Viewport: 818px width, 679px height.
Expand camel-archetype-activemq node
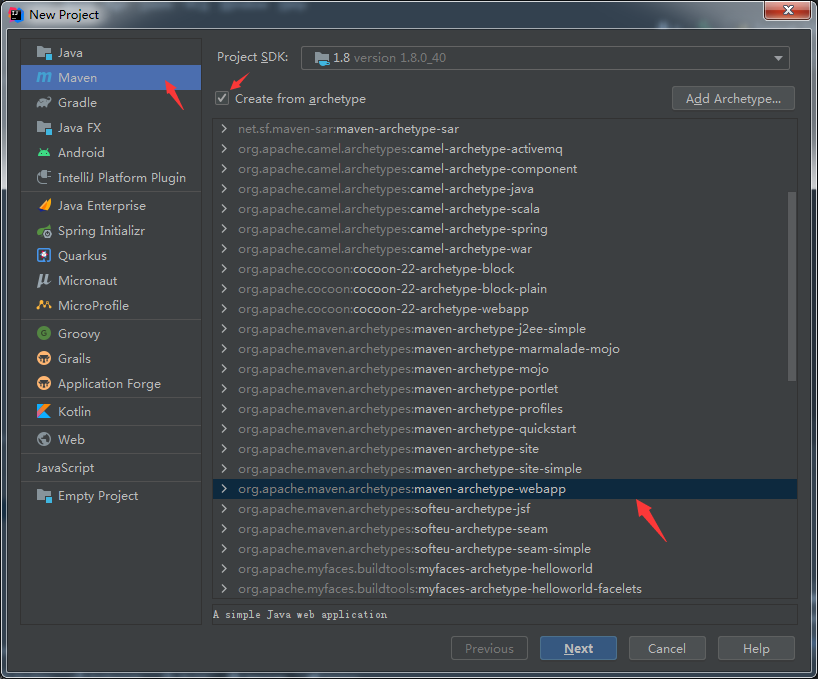(224, 149)
